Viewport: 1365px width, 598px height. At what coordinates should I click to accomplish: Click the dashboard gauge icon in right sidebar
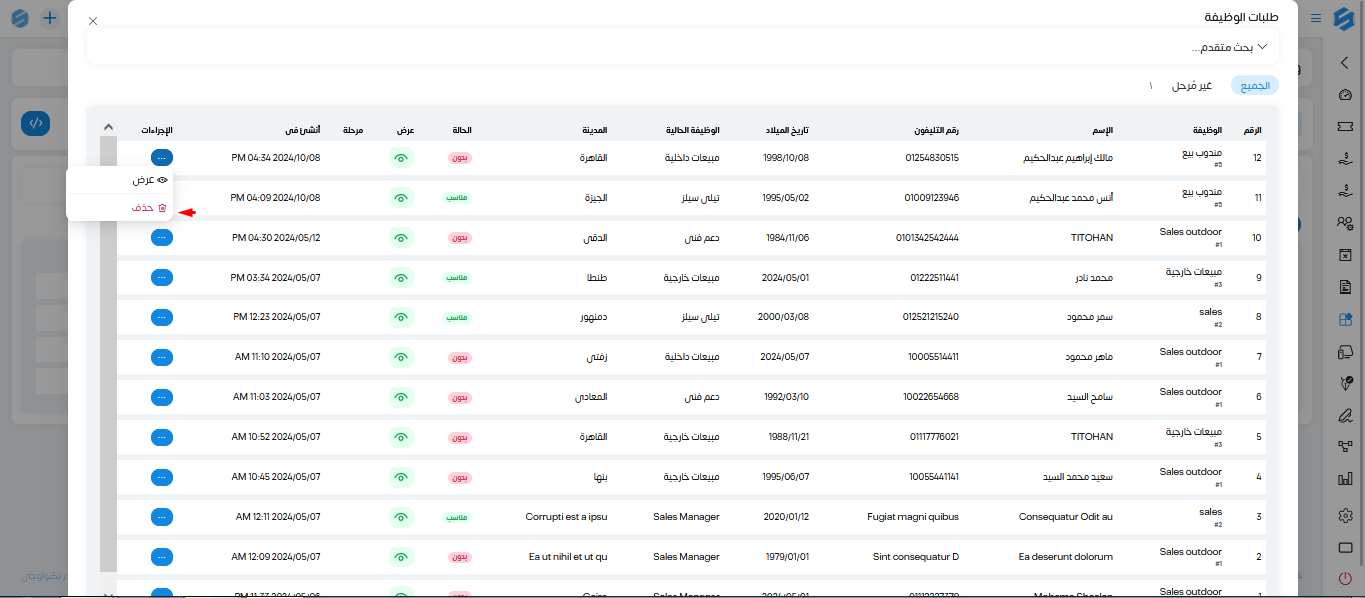(x=1345, y=95)
